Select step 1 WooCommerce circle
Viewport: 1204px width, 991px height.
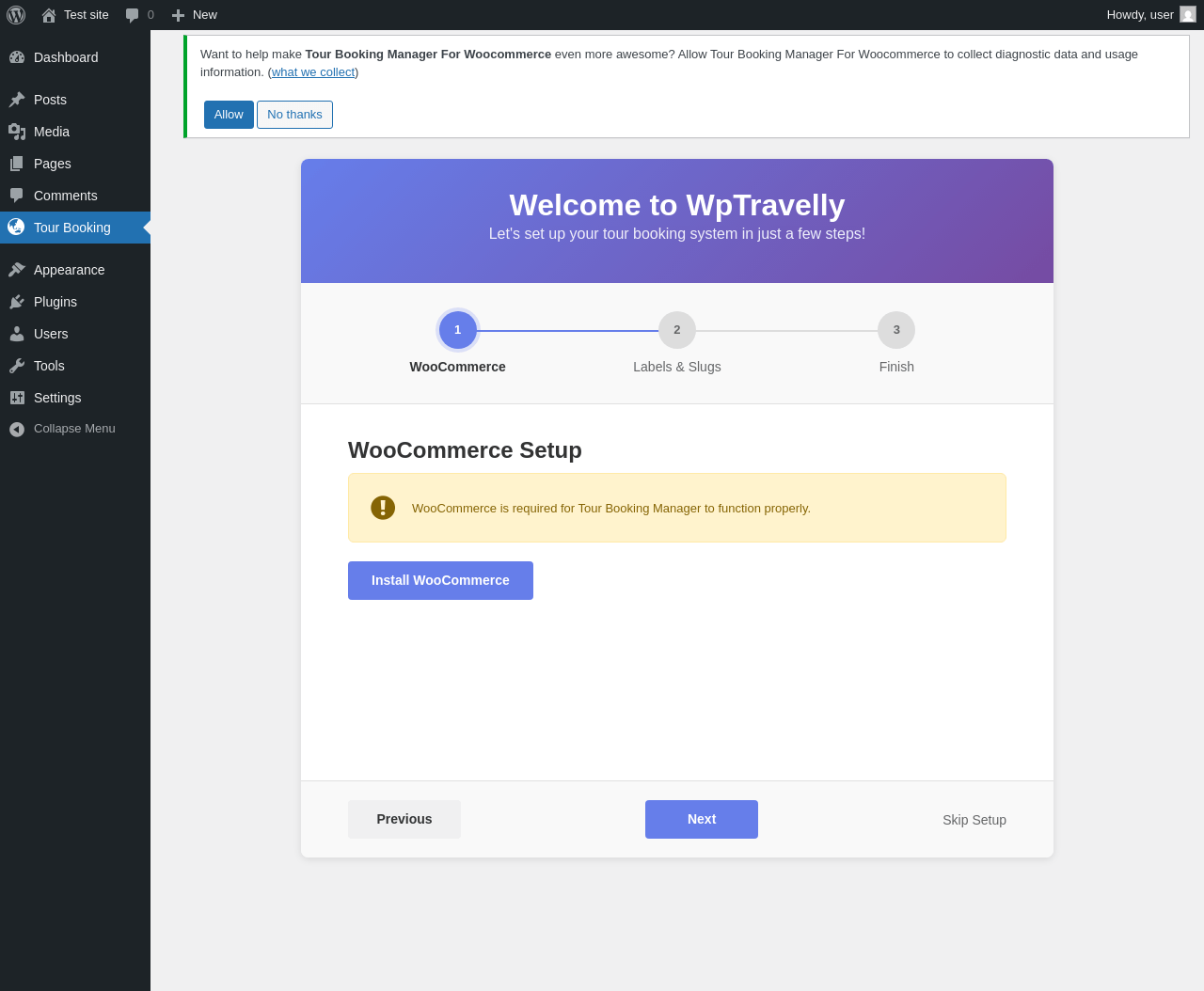pyautogui.click(x=458, y=330)
